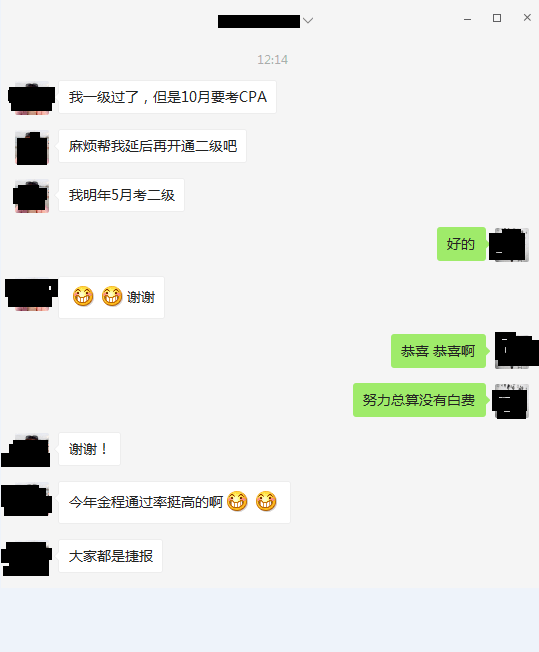Viewport: 539px width, 652px height.
Task: Click the first grinning emoji before '谢谢'
Action: (x=83, y=296)
